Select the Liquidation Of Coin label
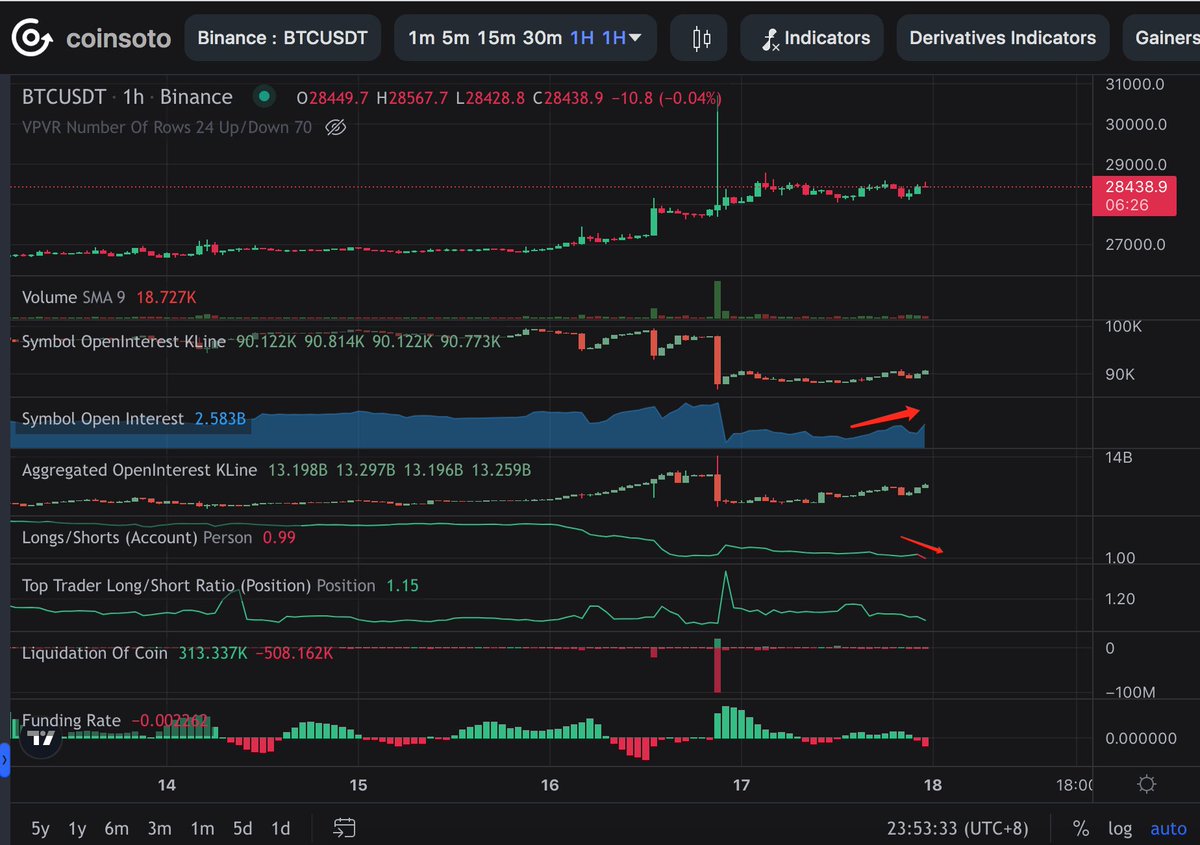 click(95, 653)
